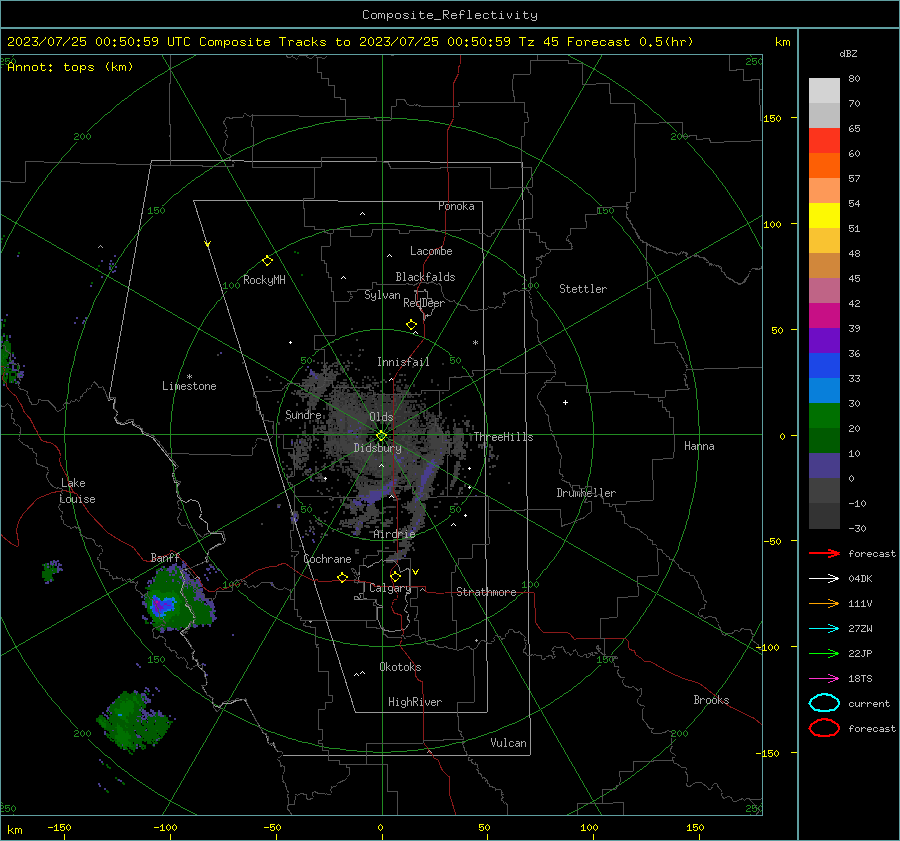The height and width of the screenshot is (841, 900).
Task: Click yellow diamond marker below RedDeer
Action: [411, 325]
